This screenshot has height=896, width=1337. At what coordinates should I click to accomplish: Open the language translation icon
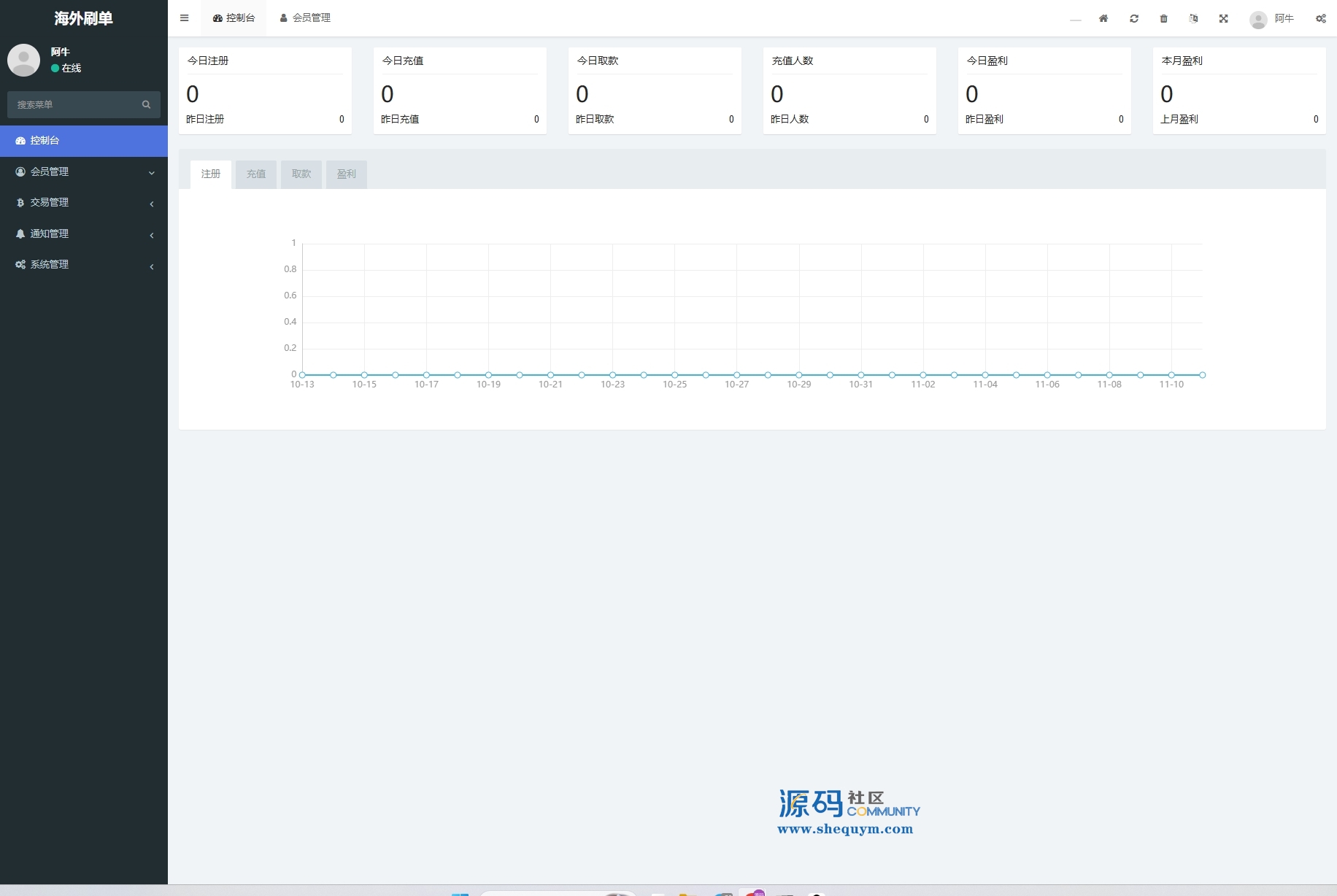point(1193,19)
